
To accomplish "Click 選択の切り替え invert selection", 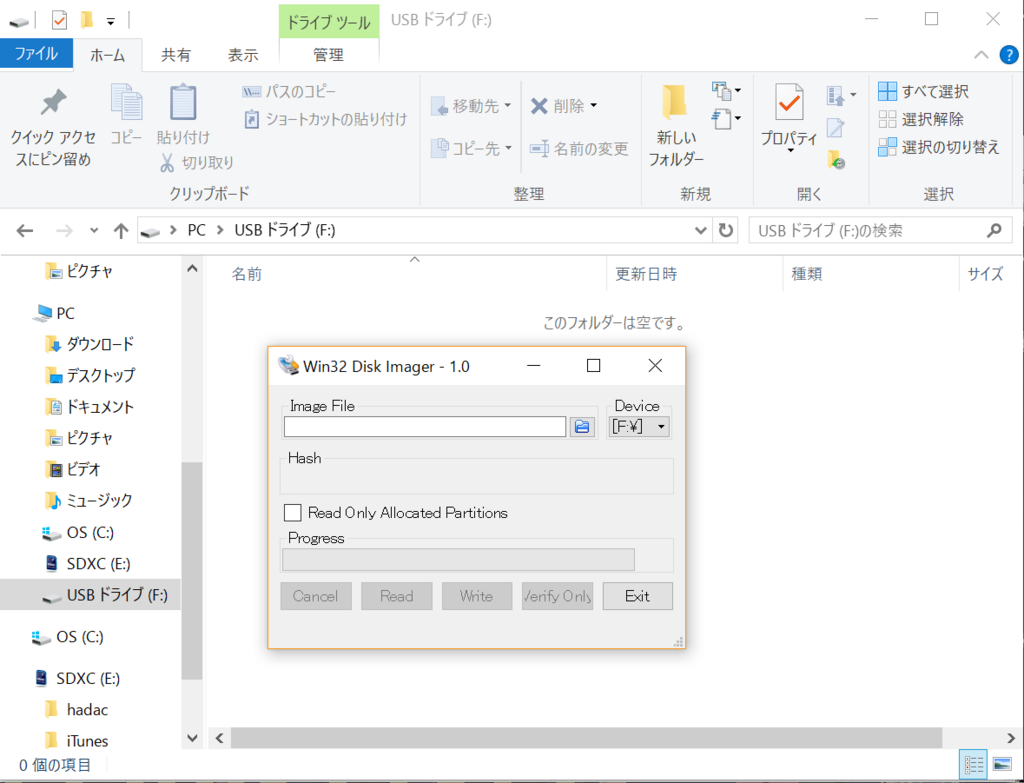I will pyautogui.click(x=938, y=148).
